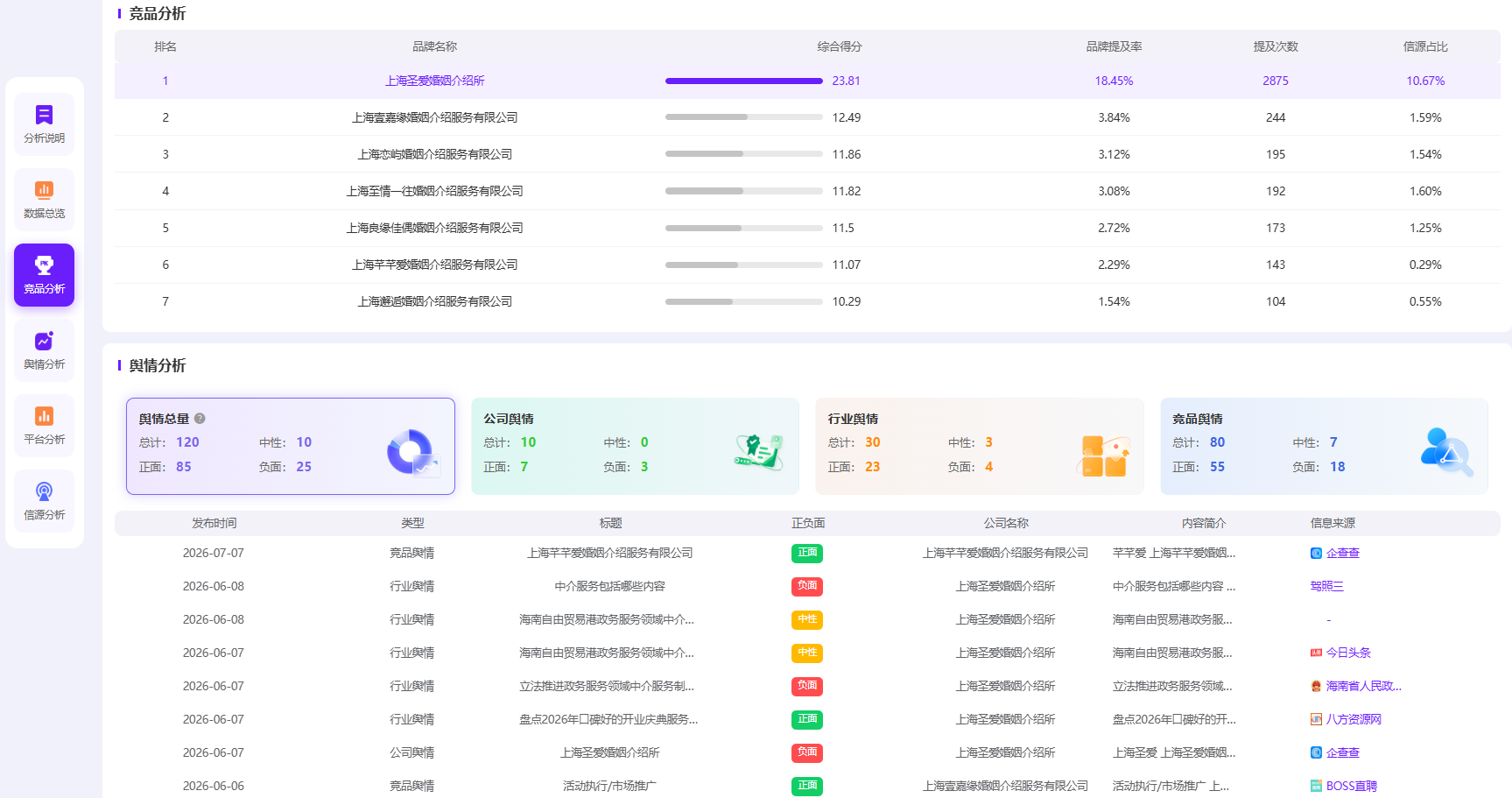1512x798 pixels.
Task: Select 上海至情一往婚姻介绍服务有限公司 in the ranking
Action: coord(434,191)
